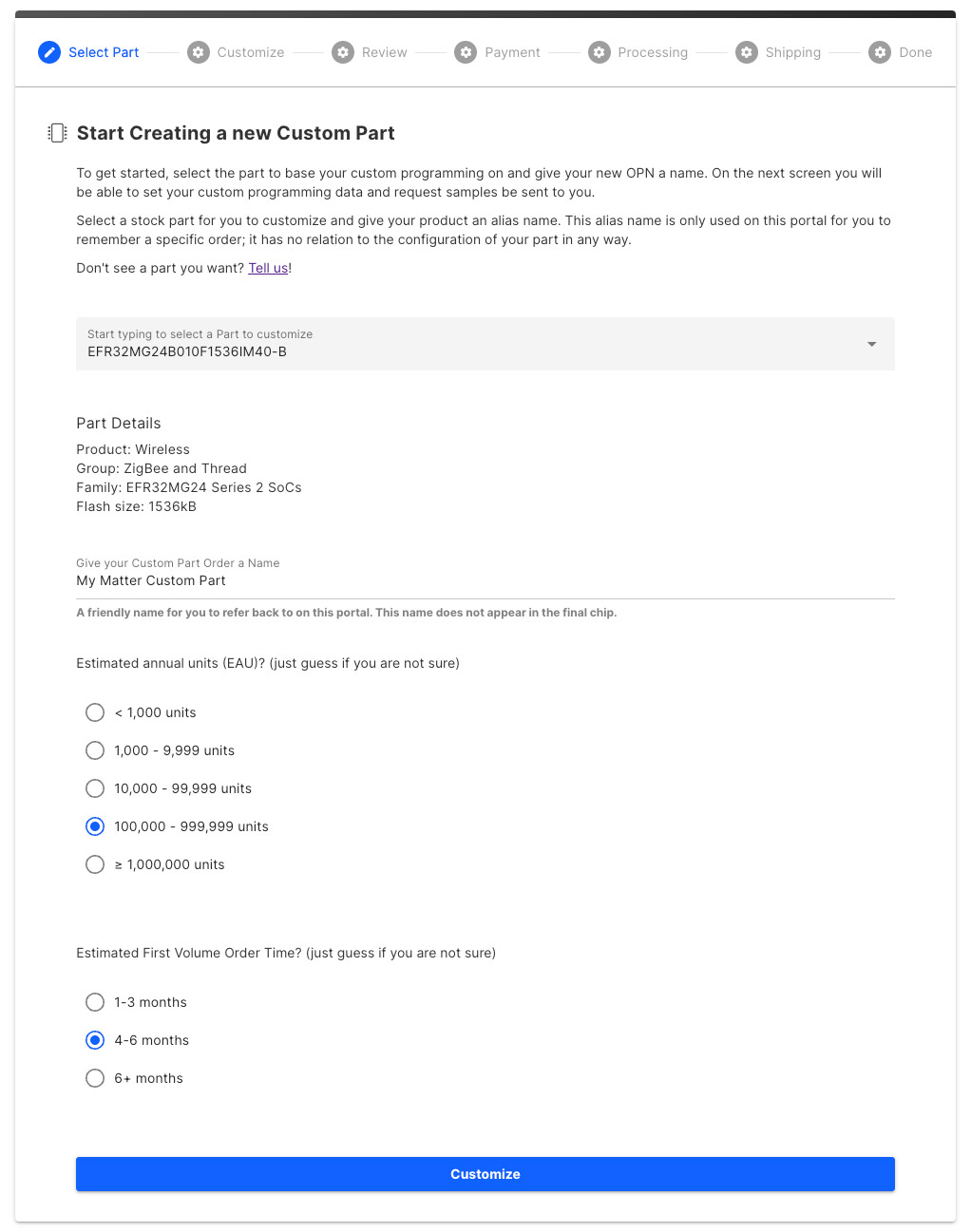The height and width of the screenshot is (1232, 971).
Task: Click the chip icon beside page heading
Action: [57, 133]
